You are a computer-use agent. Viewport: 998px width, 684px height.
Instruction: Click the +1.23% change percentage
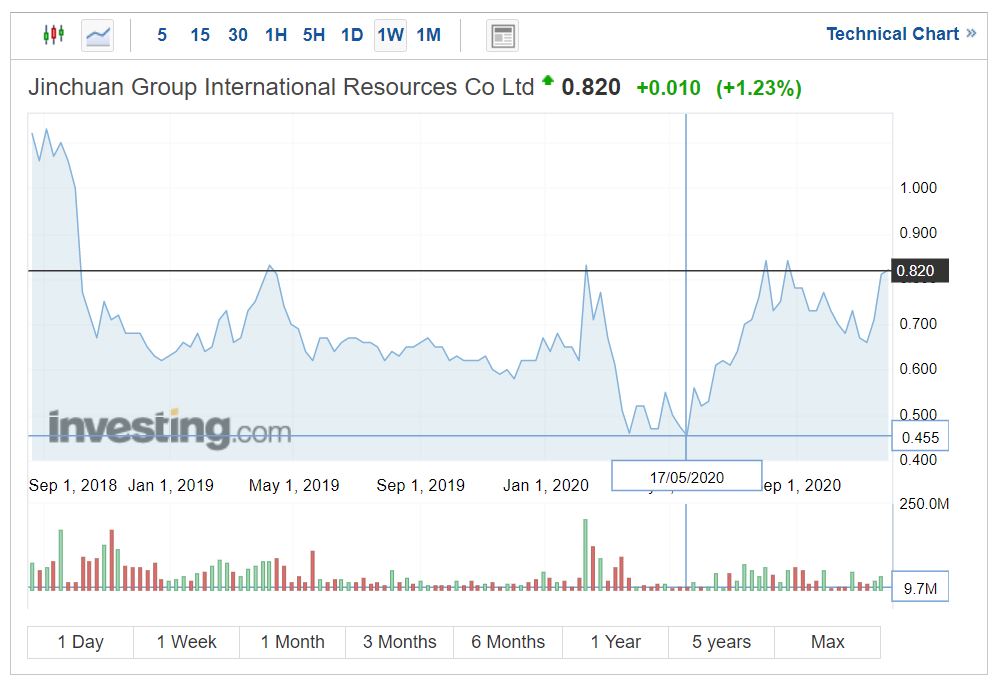point(759,88)
